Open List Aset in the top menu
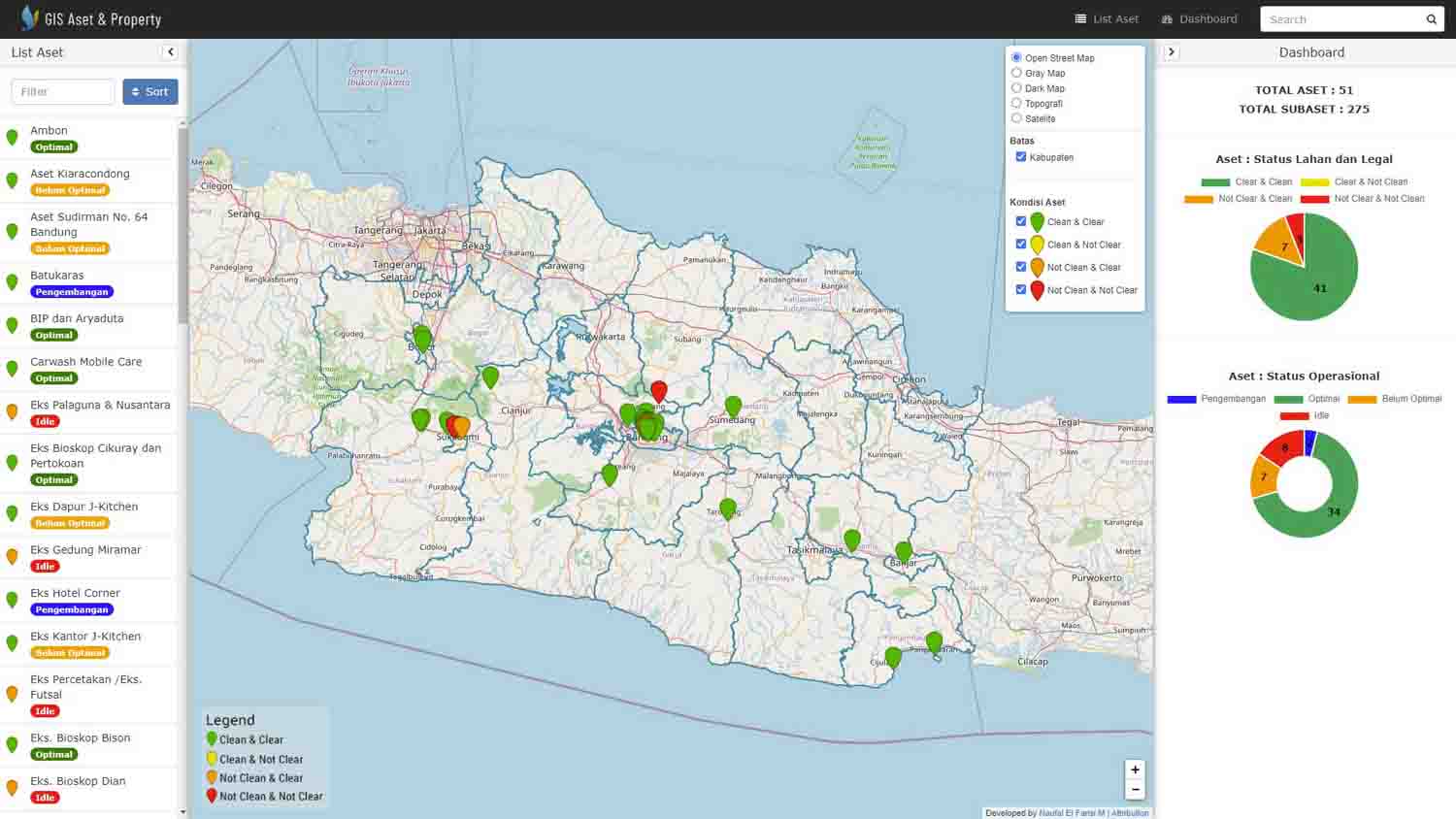The image size is (1456, 819). point(1107,19)
